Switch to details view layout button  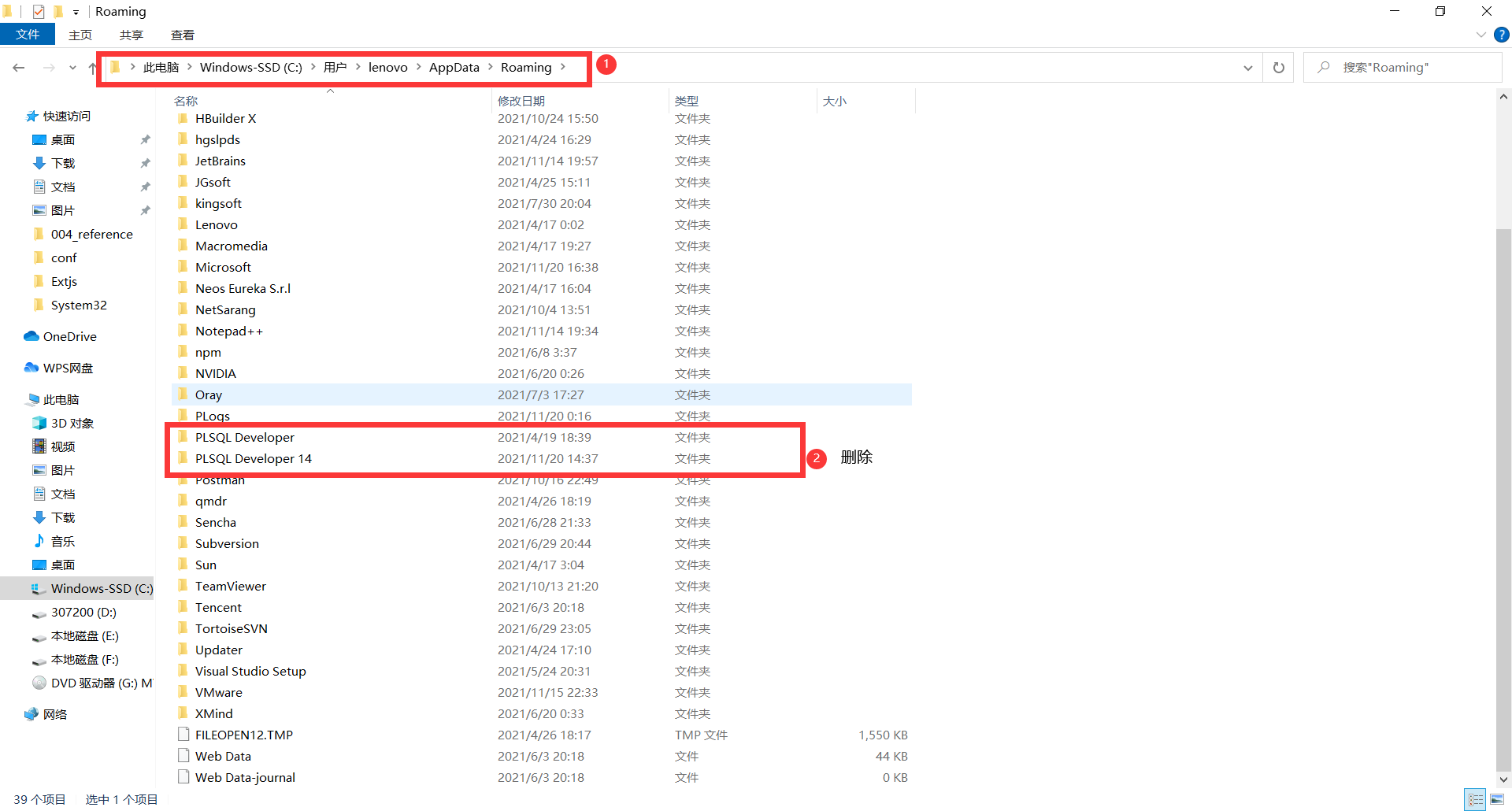pyautogui.click(x=1475, y=799)
